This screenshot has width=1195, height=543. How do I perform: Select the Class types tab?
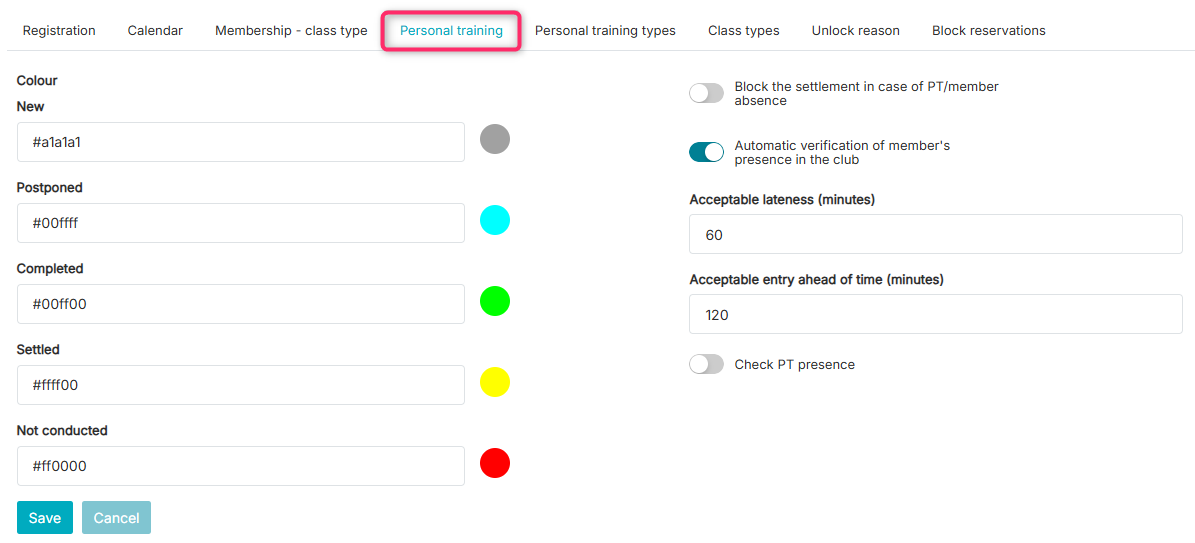pyautogui.click(x=744, y=31)
